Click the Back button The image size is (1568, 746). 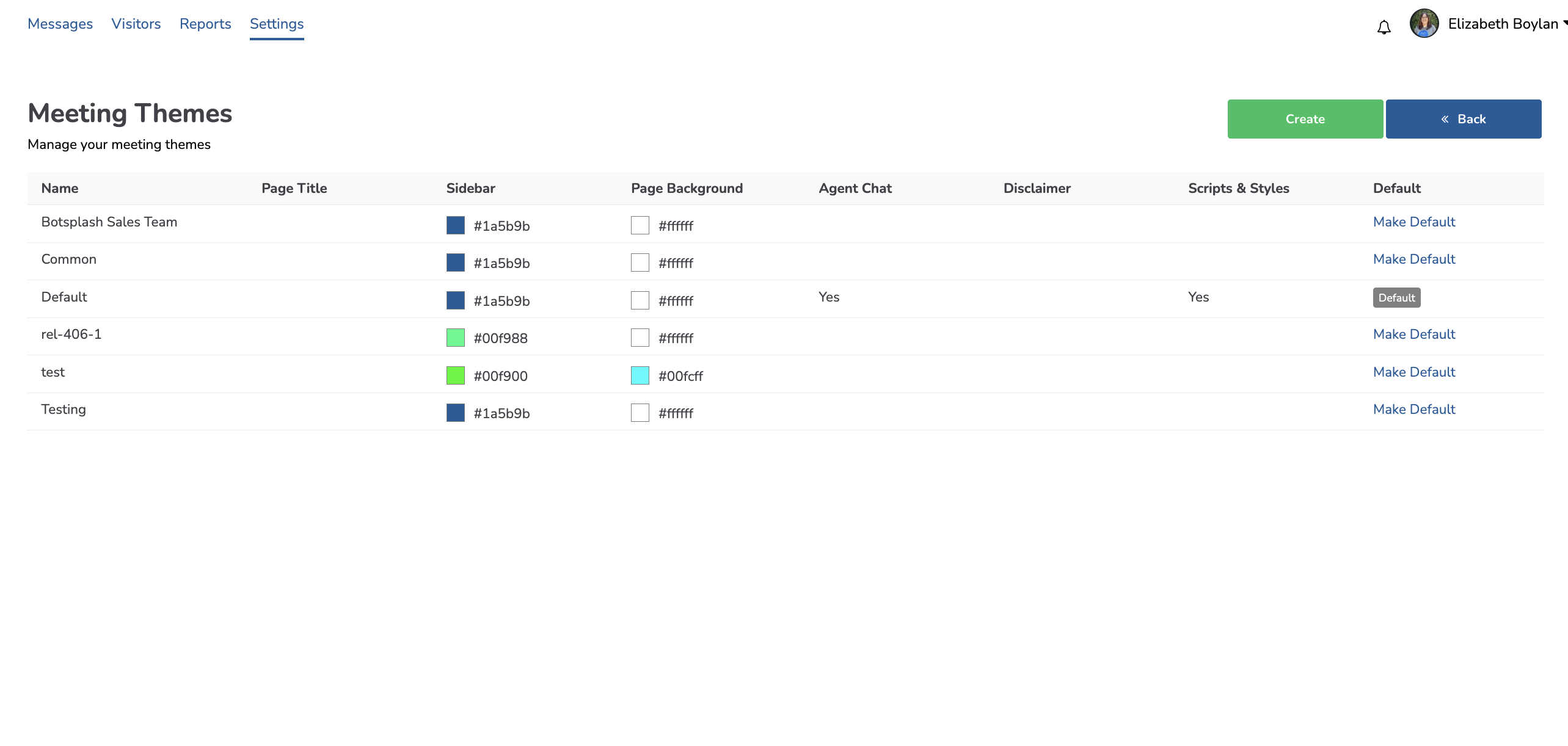(1463, 119)
